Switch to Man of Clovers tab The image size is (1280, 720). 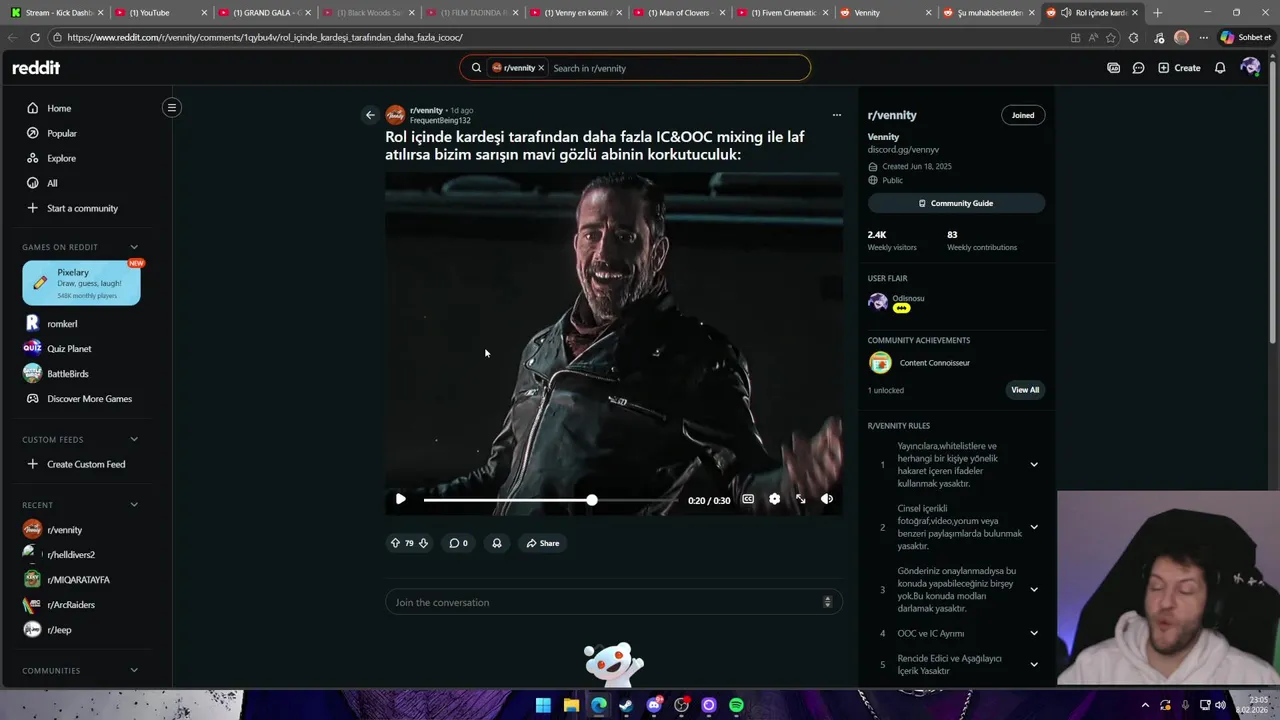tap(679, 12)
